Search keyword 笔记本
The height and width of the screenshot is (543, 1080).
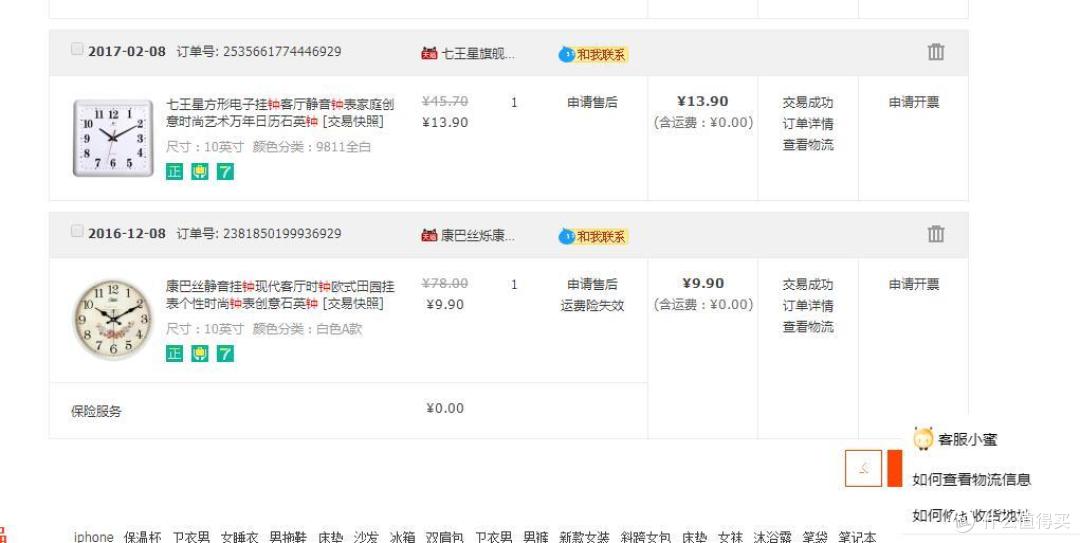pos(857,537)
